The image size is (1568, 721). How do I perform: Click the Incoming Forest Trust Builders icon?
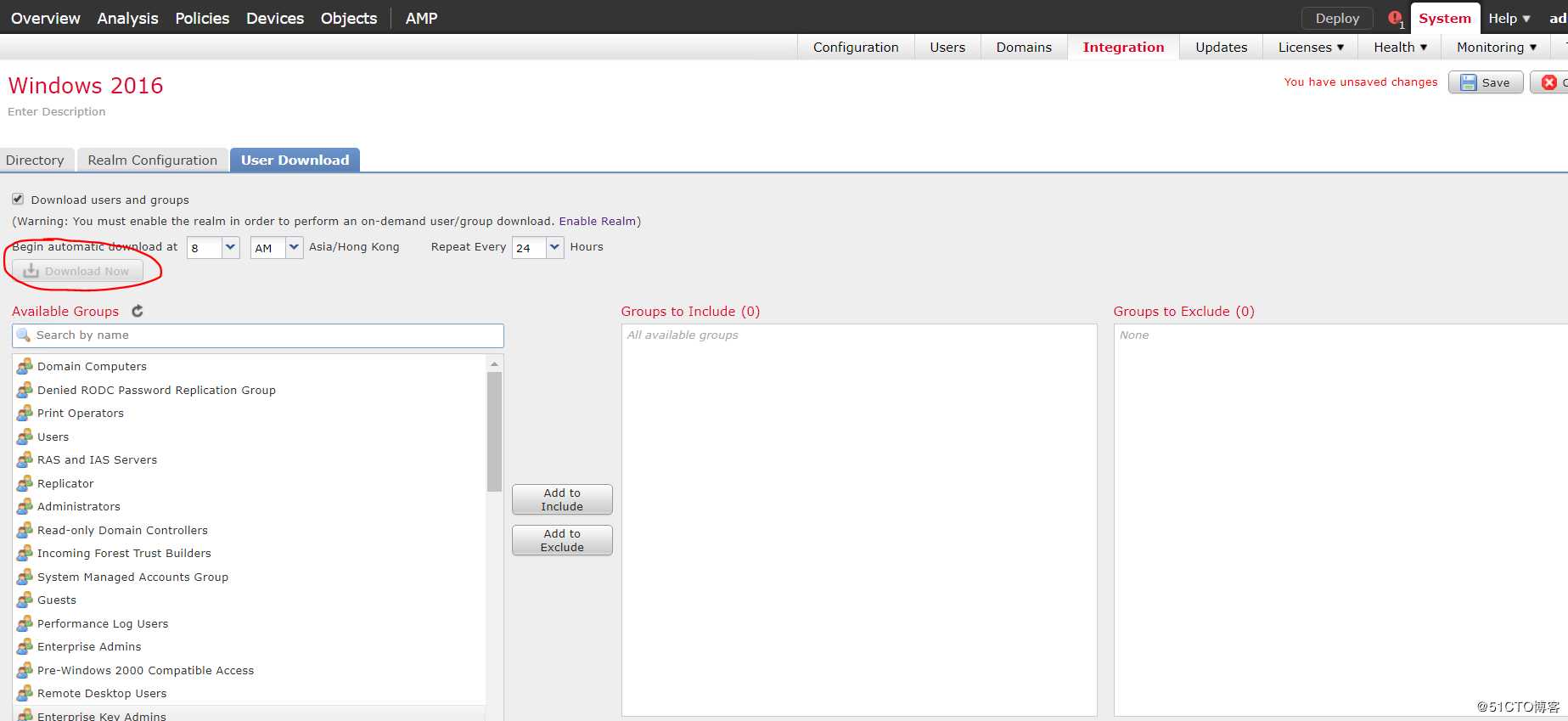pyautogui.click(x=25, y=553)
